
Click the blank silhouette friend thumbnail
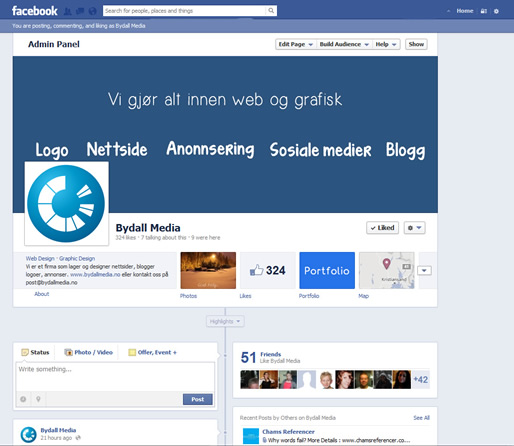tap(307, 379)
